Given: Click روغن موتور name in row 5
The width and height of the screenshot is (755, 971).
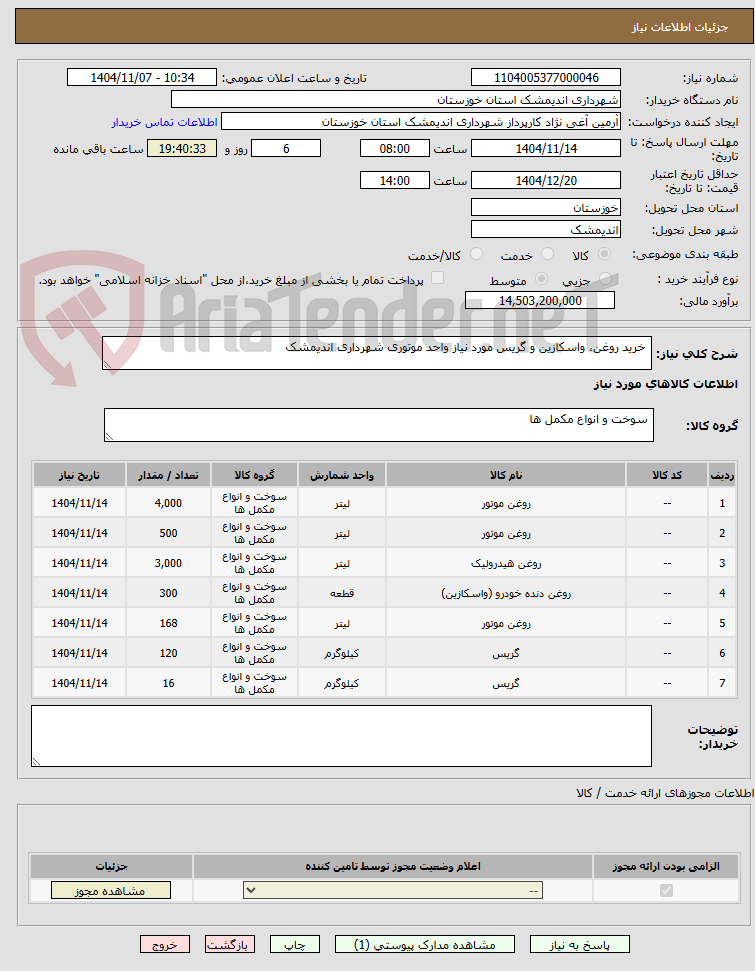Looking at the screenshot, I should [505, 623].
